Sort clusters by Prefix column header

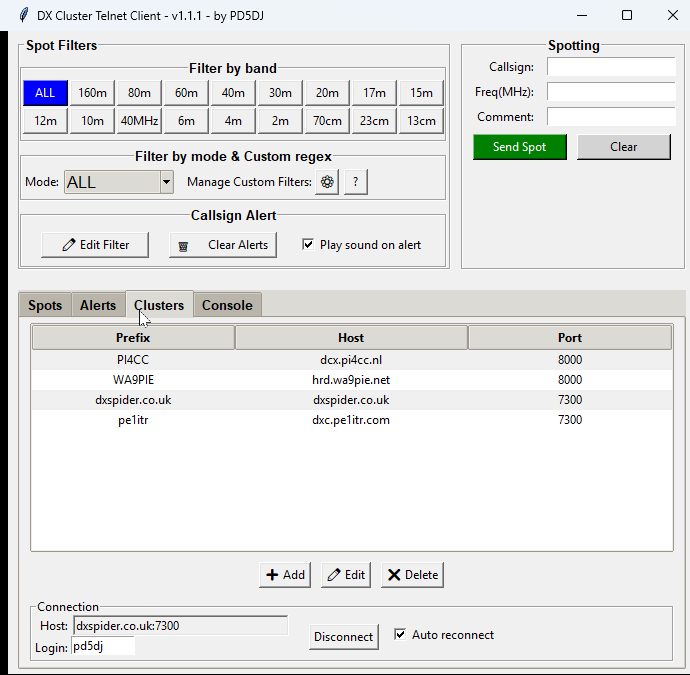tap(133, 338)
